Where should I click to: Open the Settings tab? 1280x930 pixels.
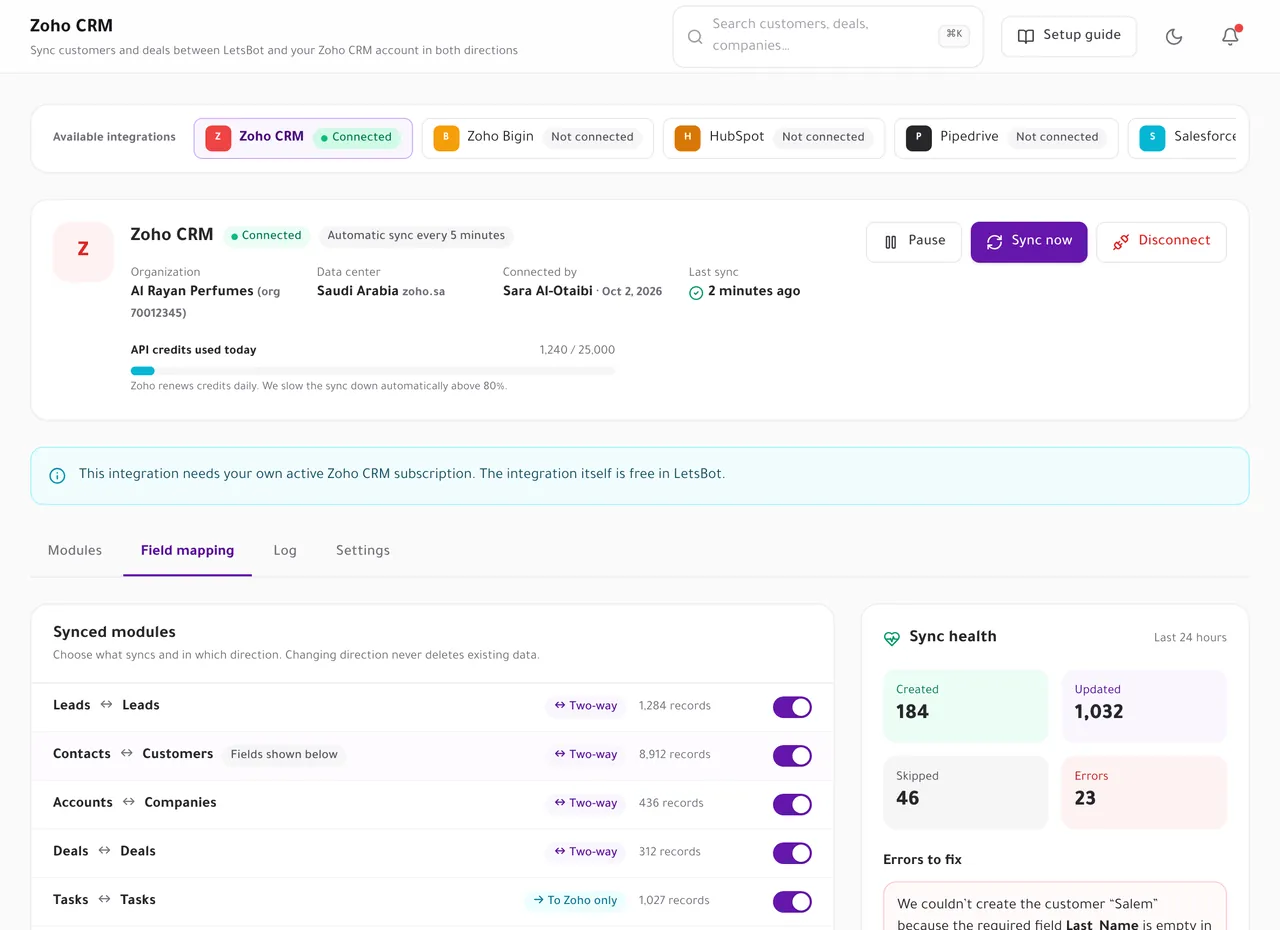[363, 551]
